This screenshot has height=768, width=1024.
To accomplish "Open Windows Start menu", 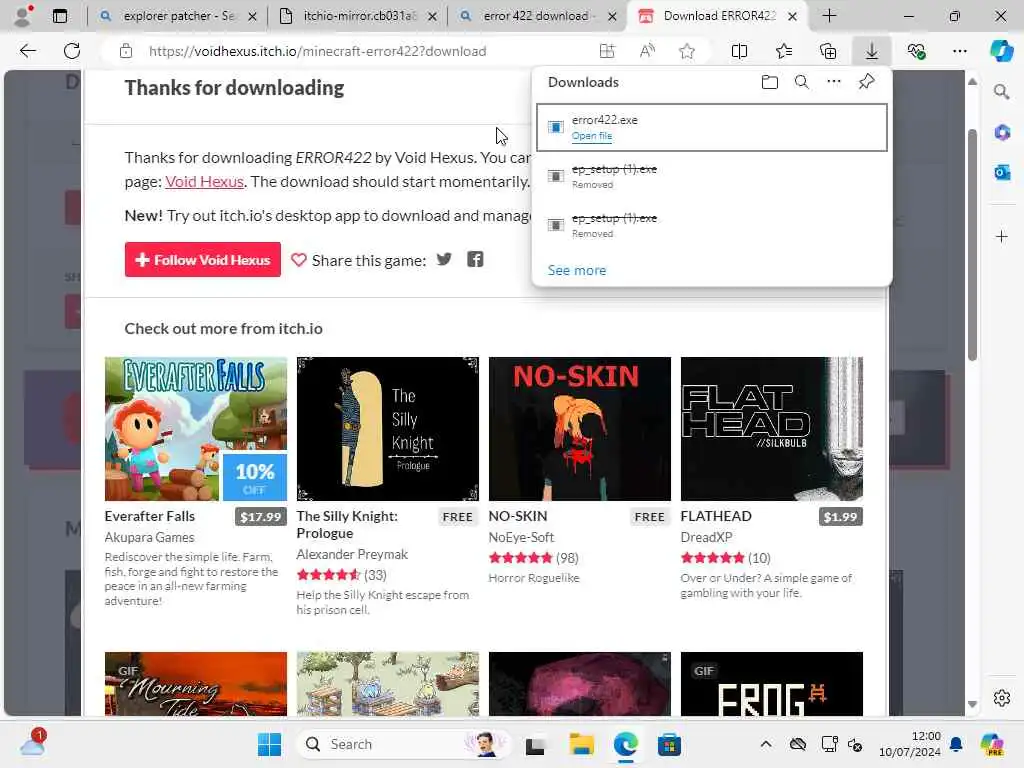I will 269,744.
